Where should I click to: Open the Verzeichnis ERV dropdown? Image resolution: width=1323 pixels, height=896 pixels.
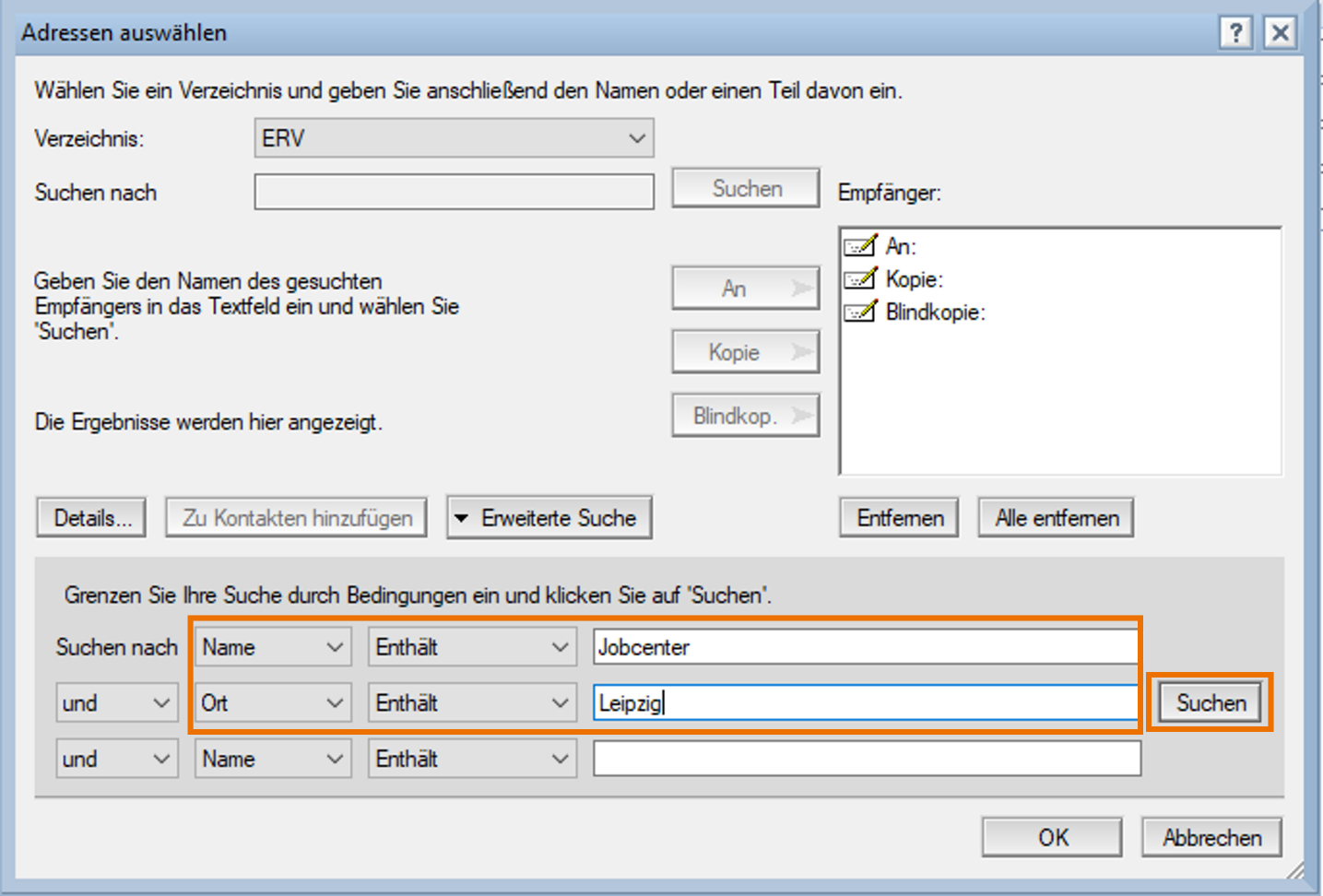454,138
